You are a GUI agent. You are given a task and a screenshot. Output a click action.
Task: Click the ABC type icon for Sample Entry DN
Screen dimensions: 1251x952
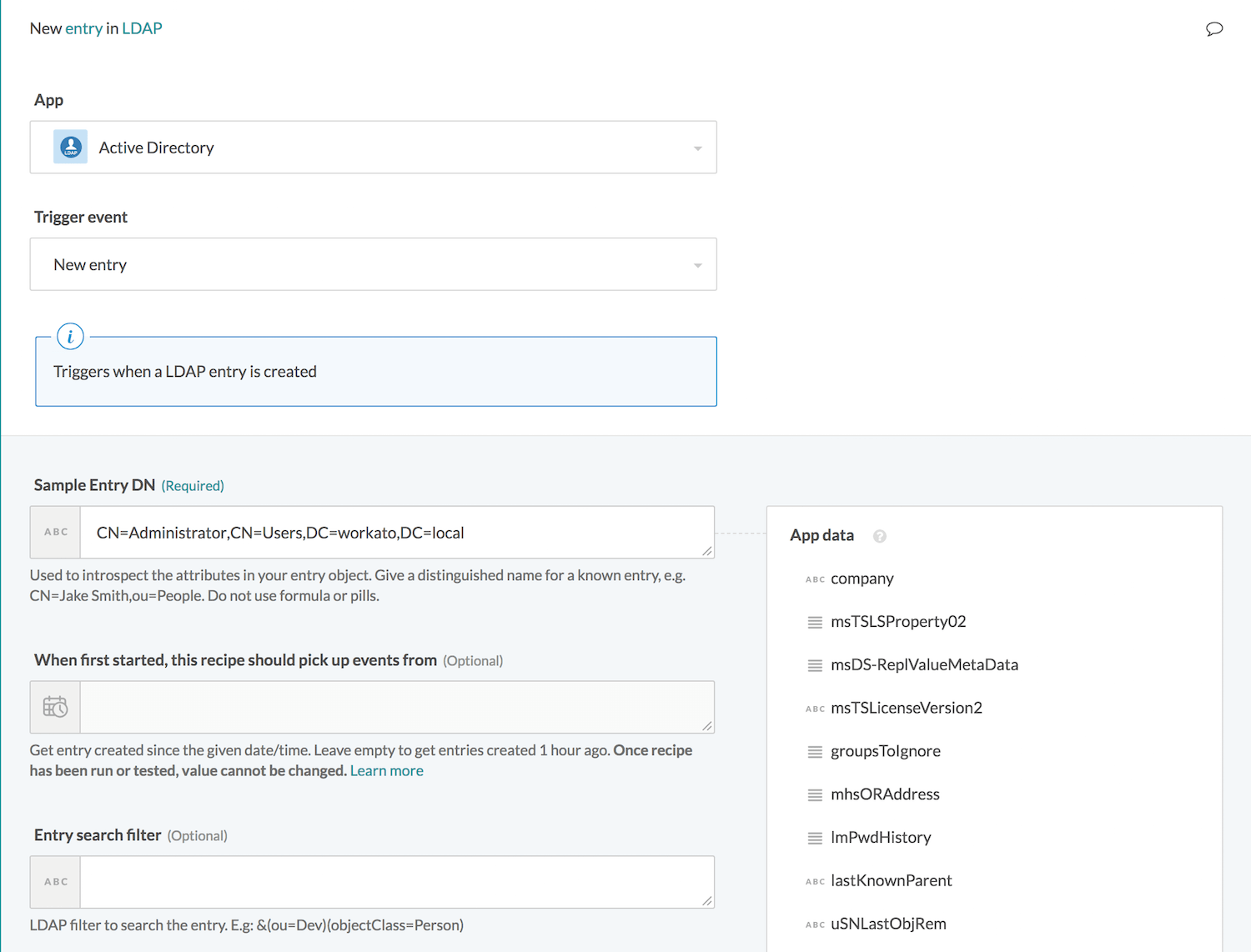click(56, 532)
